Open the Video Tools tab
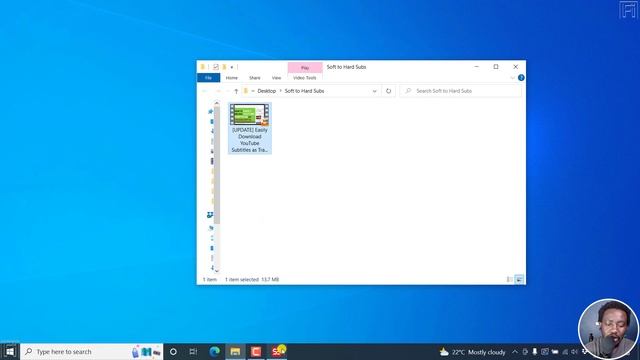 [304, 78]
